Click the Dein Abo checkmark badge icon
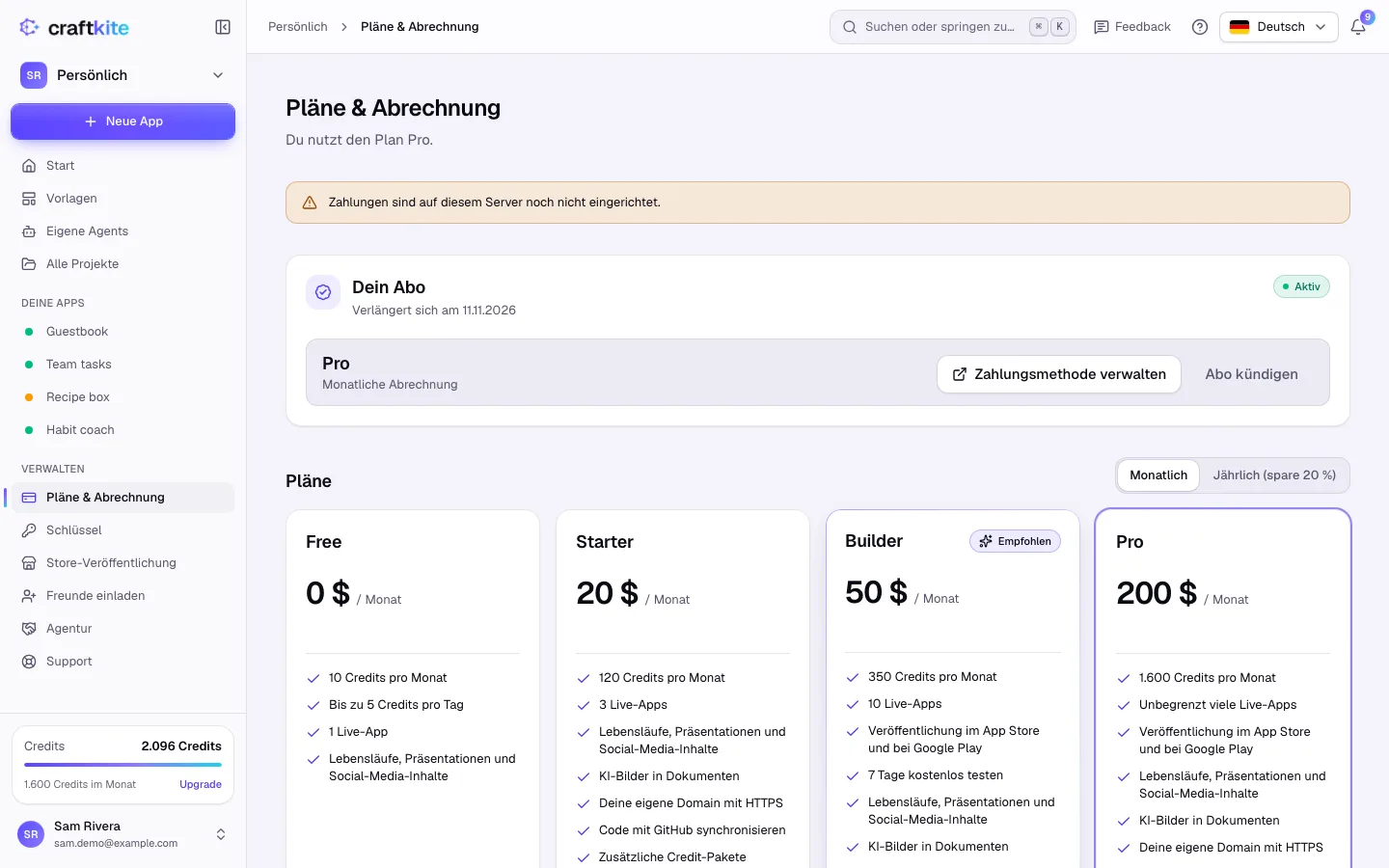This screenshot has height=868, width=1389. pyautogui.click(x=323, y=292)
